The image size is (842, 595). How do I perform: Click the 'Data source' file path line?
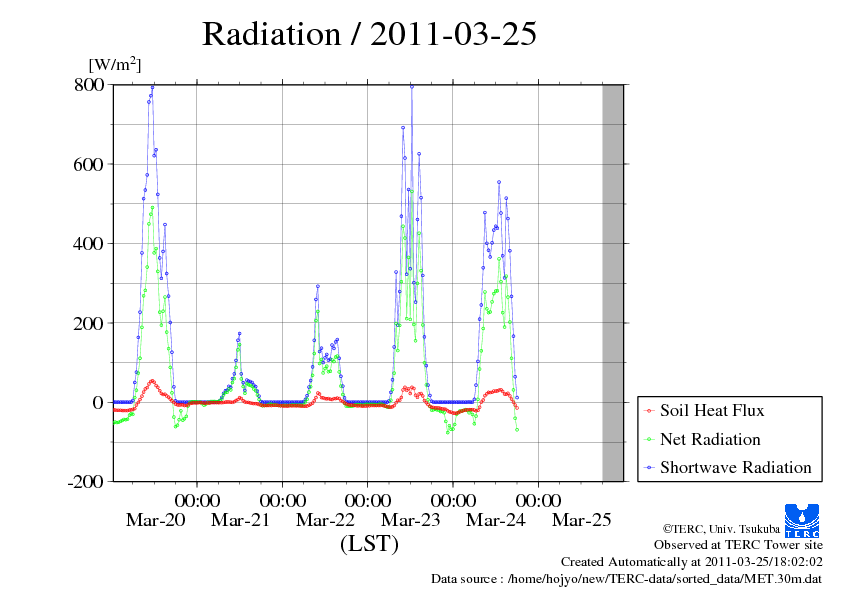[x=627, y=579]
